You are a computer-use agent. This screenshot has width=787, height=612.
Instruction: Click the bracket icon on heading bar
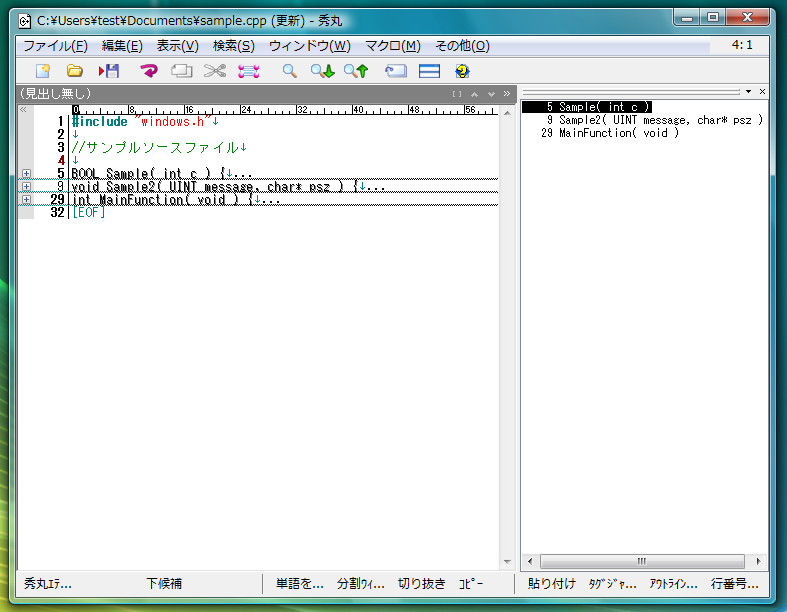coord(457,94)
